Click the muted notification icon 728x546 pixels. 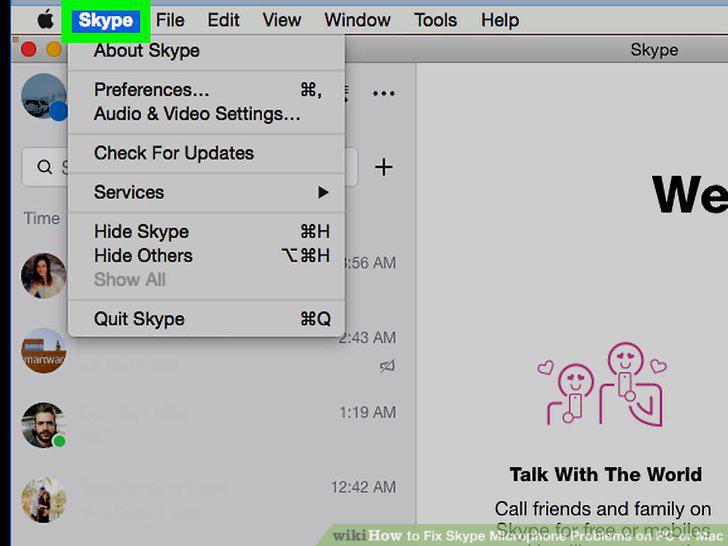click(x=387, y=366)
